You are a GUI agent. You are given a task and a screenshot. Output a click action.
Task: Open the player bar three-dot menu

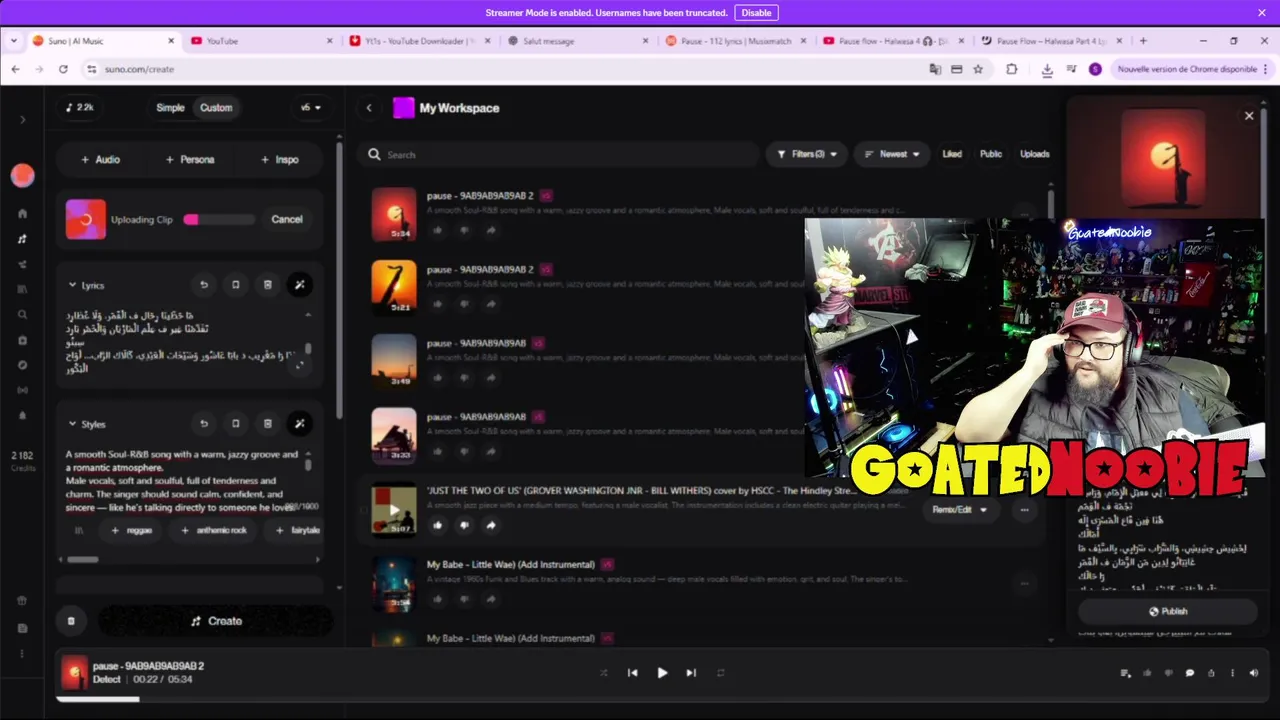(x=1232, y=673)
